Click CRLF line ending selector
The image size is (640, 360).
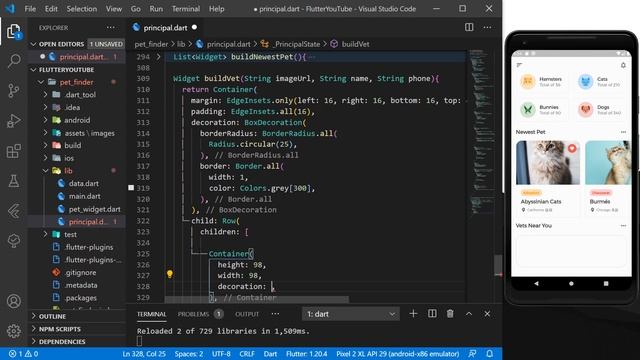[247, 354]
